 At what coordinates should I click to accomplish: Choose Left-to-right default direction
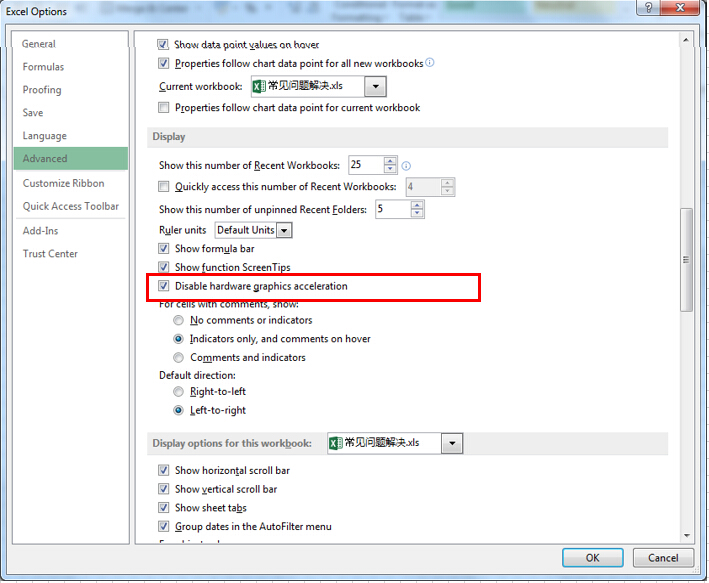179,410
